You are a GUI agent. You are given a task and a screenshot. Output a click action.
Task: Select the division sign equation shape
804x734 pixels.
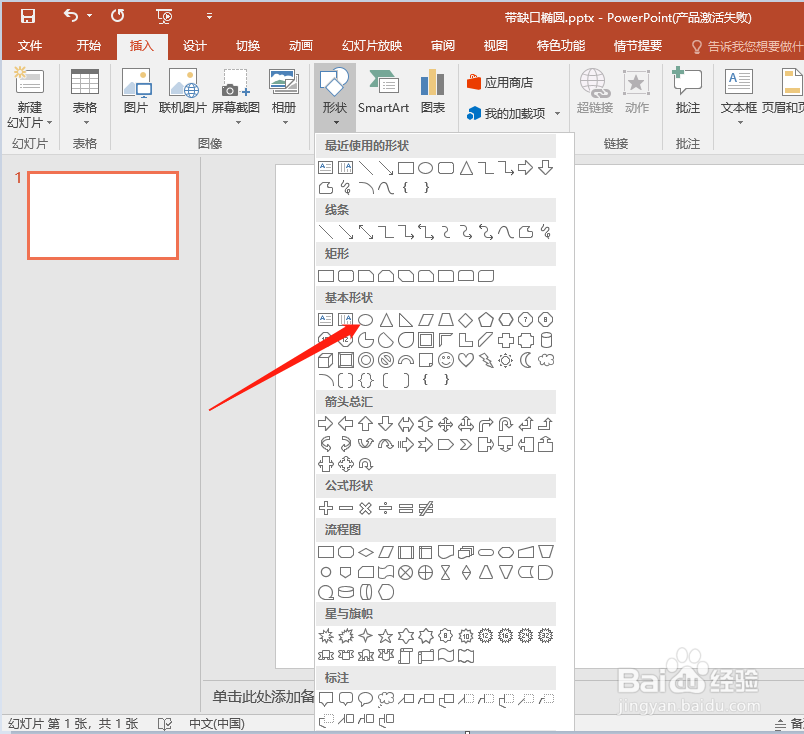coord(386,508)
